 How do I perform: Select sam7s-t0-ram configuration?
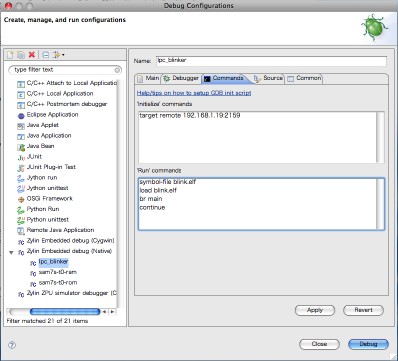(58, 272)
